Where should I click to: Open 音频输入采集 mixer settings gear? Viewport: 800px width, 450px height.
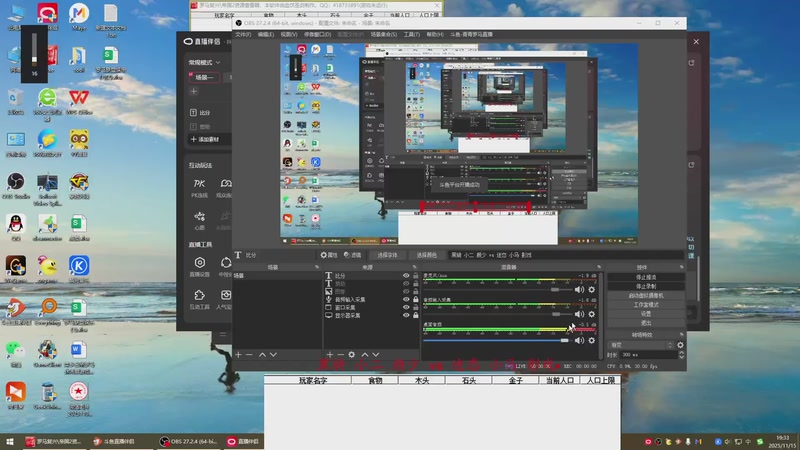click(x=592, y=314)
